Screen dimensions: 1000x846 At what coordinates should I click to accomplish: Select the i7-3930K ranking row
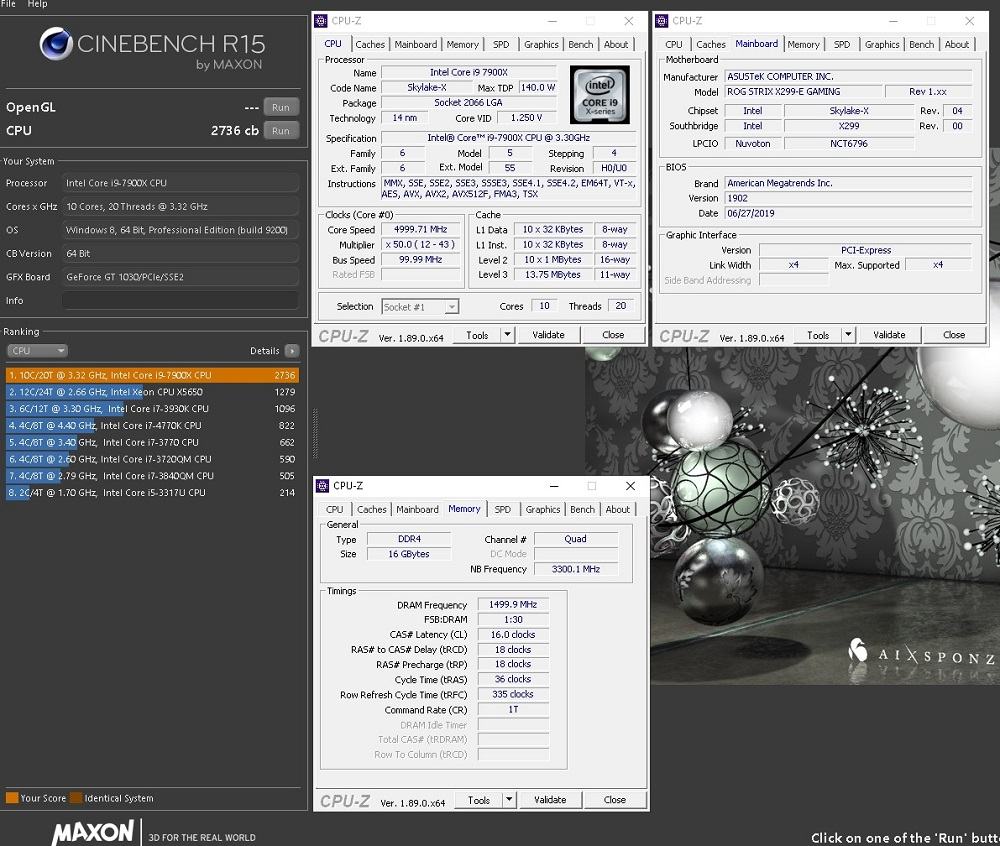pos(152,409)
